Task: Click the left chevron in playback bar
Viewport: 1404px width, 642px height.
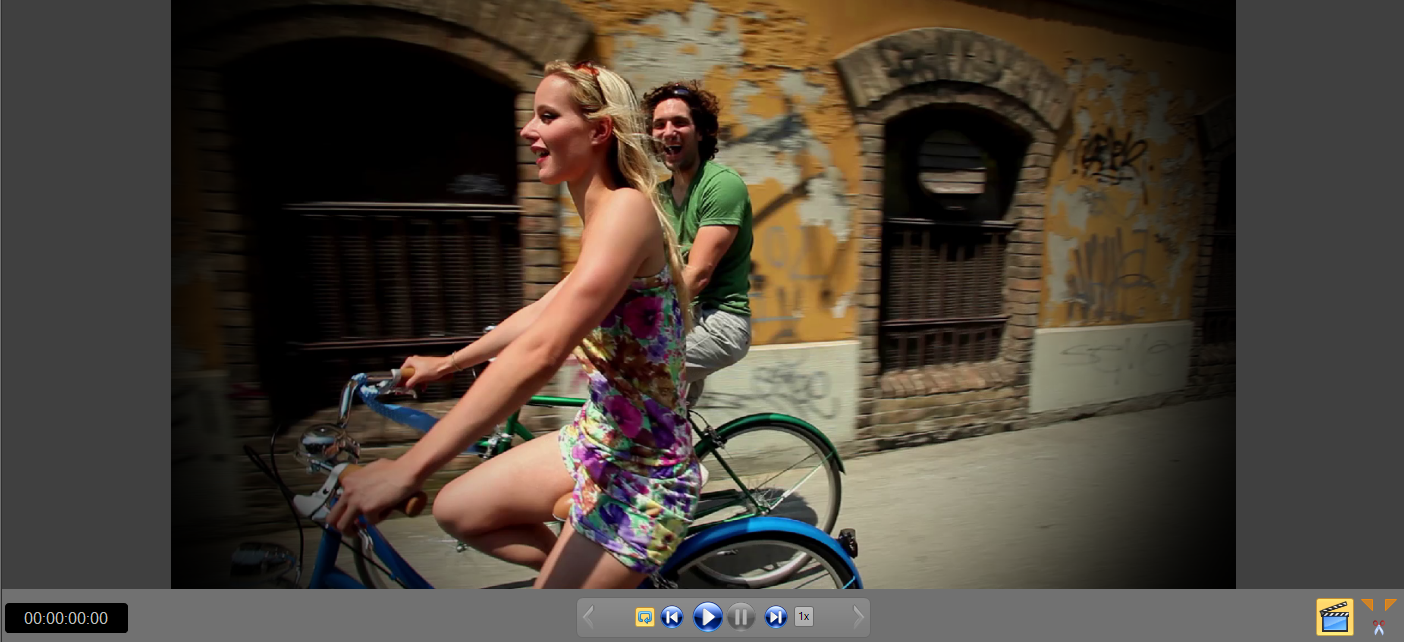Action: 589,617
